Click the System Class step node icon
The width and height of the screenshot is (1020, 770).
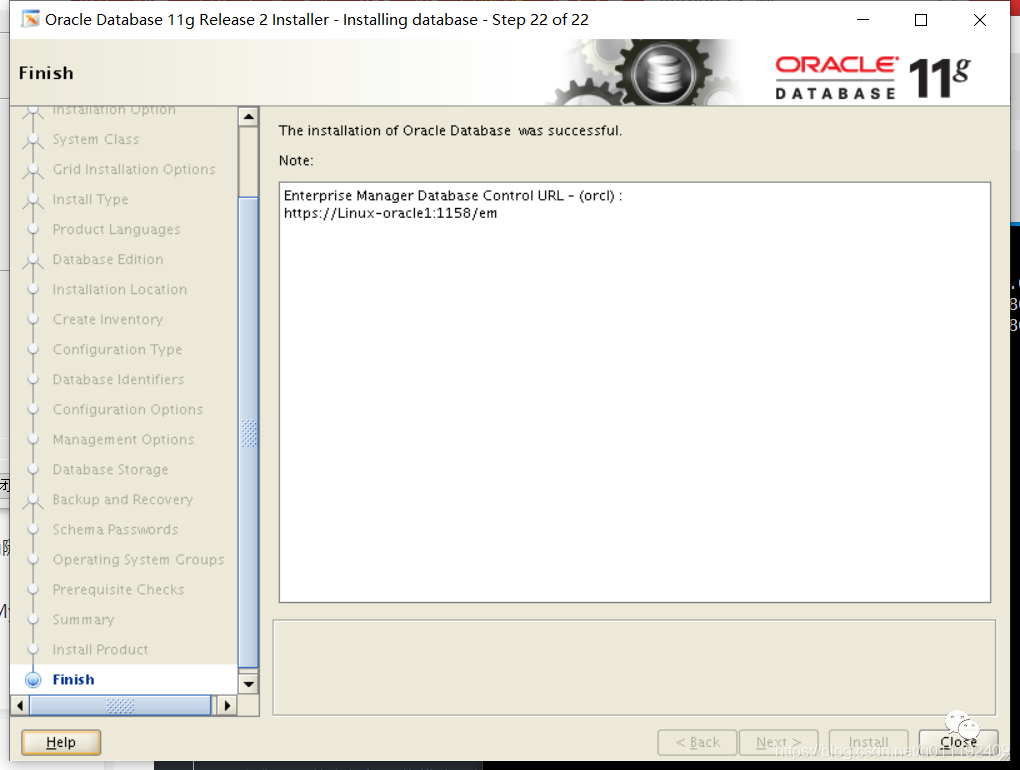click(x=33, y=140)
